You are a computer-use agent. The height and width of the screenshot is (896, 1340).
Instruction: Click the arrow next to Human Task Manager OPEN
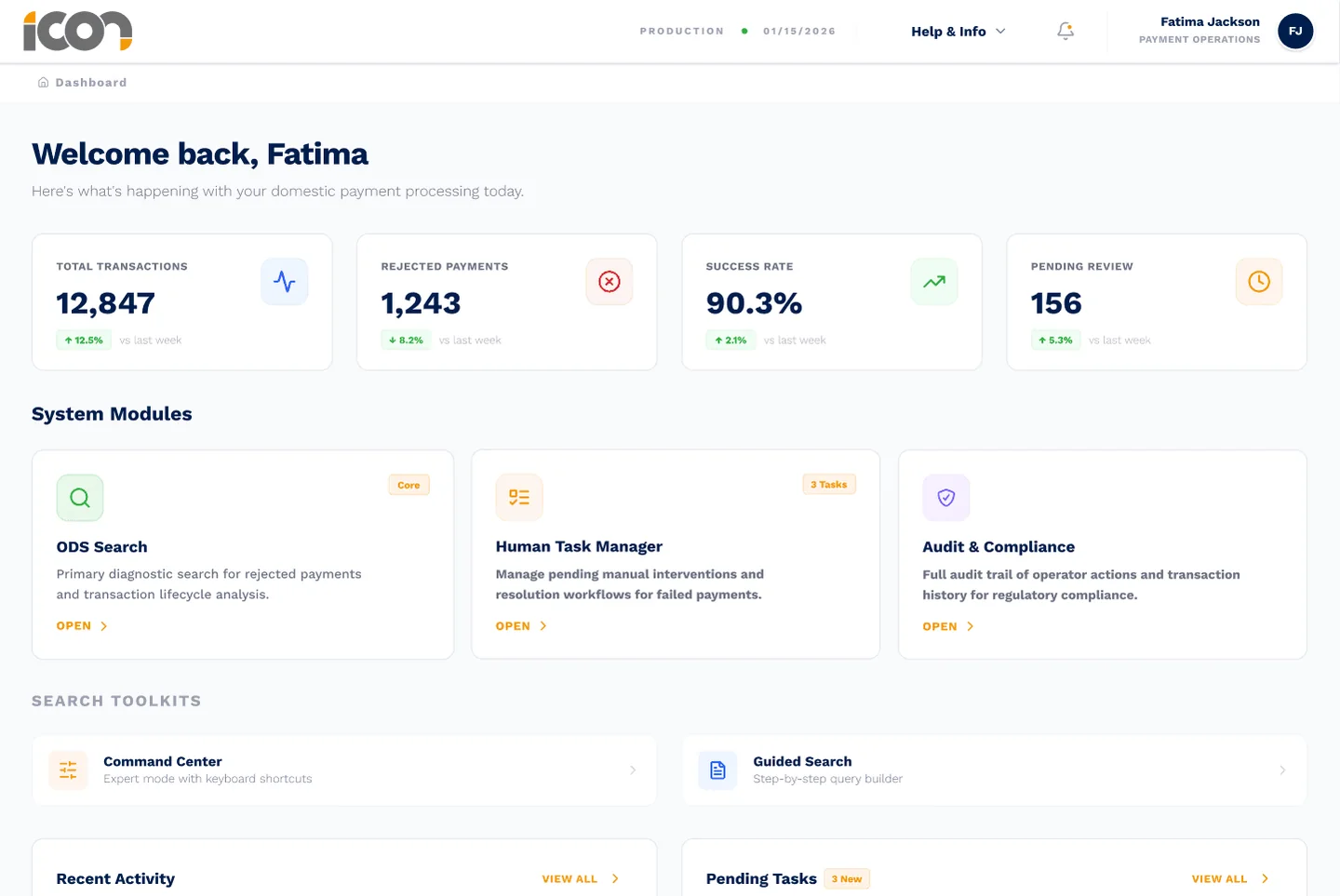click(x=543, y=626)
